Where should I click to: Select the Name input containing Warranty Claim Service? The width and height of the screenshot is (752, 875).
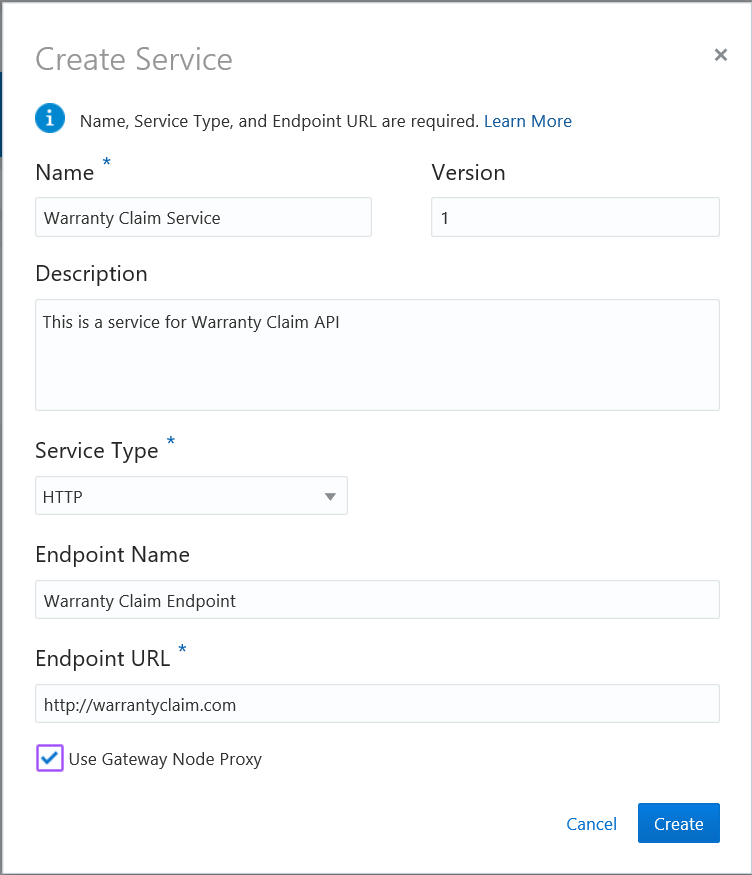(x=203, y=217)
